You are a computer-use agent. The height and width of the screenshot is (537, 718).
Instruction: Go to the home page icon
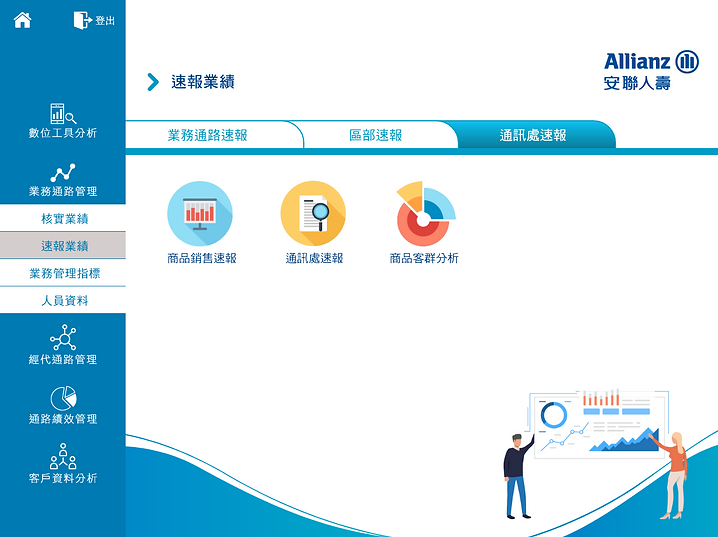[22, 20]
